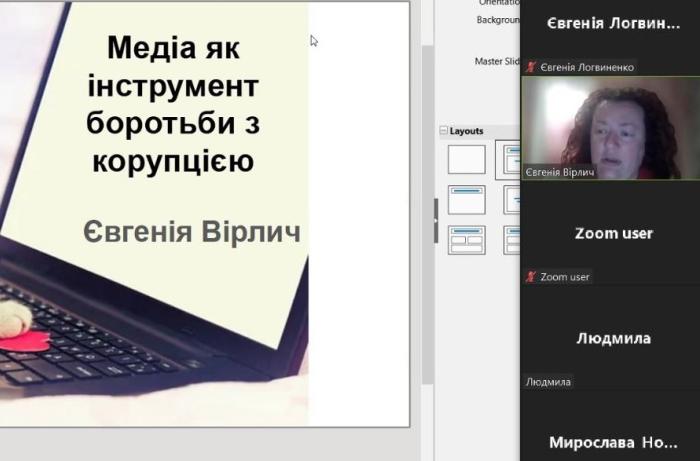Select slide title 'Медіа як інструмент боротьби з корупцією'
This screenshot has height=461, width=700.
173,104
